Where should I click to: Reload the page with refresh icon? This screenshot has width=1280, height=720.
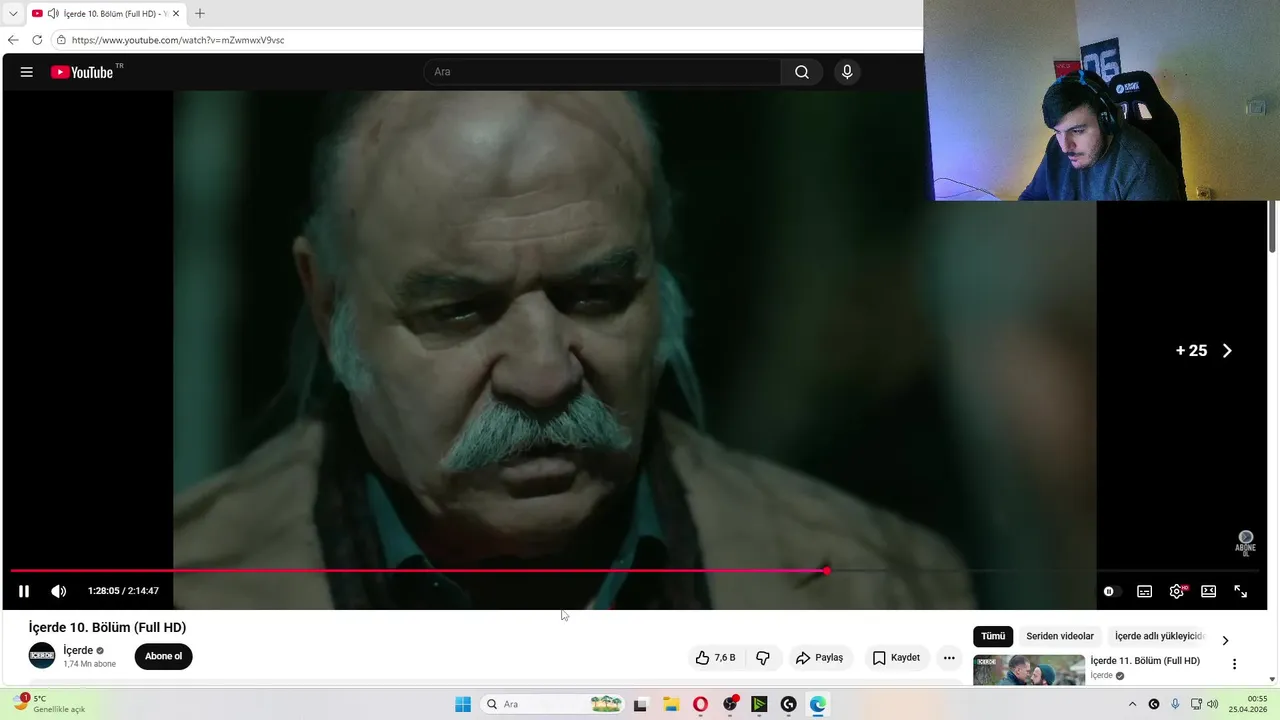pyautogui.click(x=37, y=40)
